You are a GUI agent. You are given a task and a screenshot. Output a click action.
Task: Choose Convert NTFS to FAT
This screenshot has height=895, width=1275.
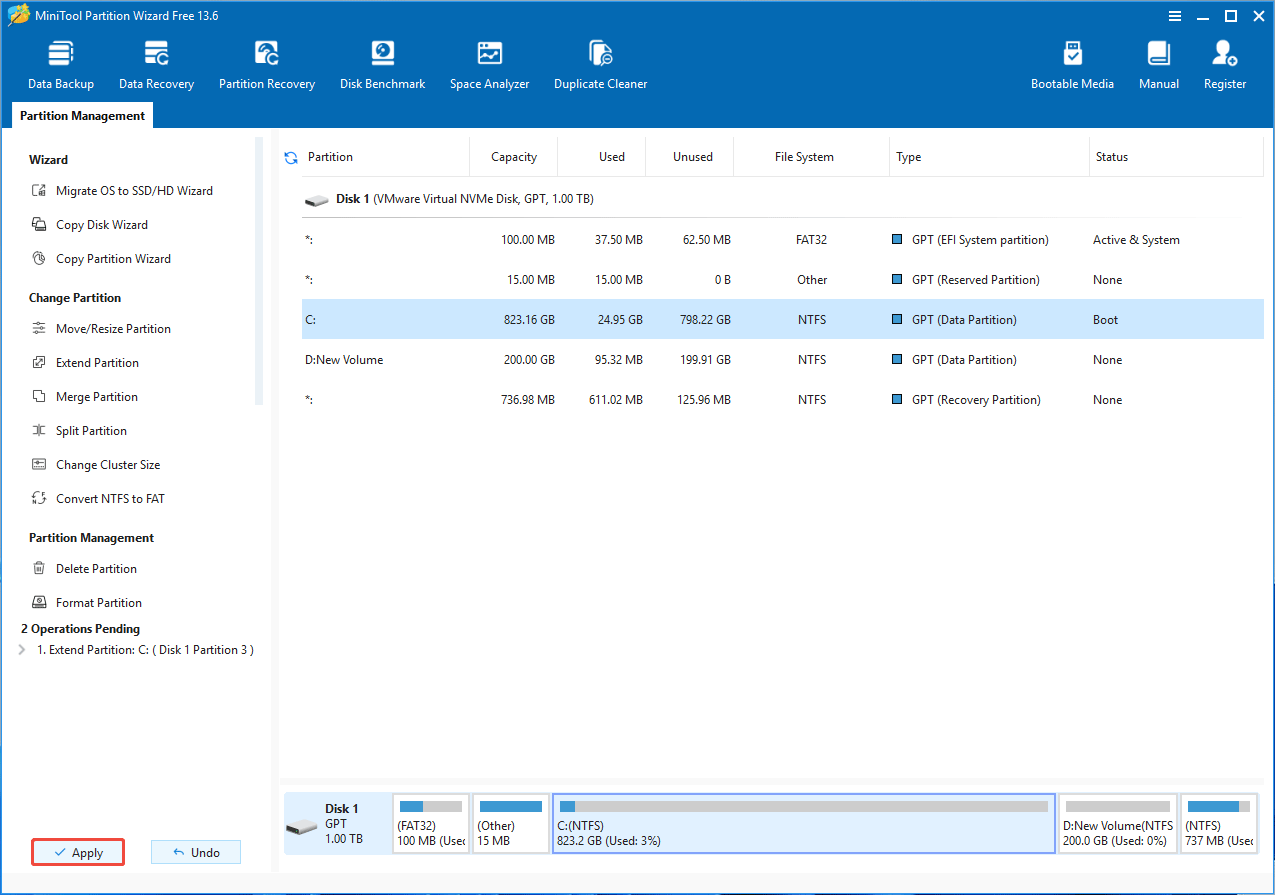click(98, 499)
